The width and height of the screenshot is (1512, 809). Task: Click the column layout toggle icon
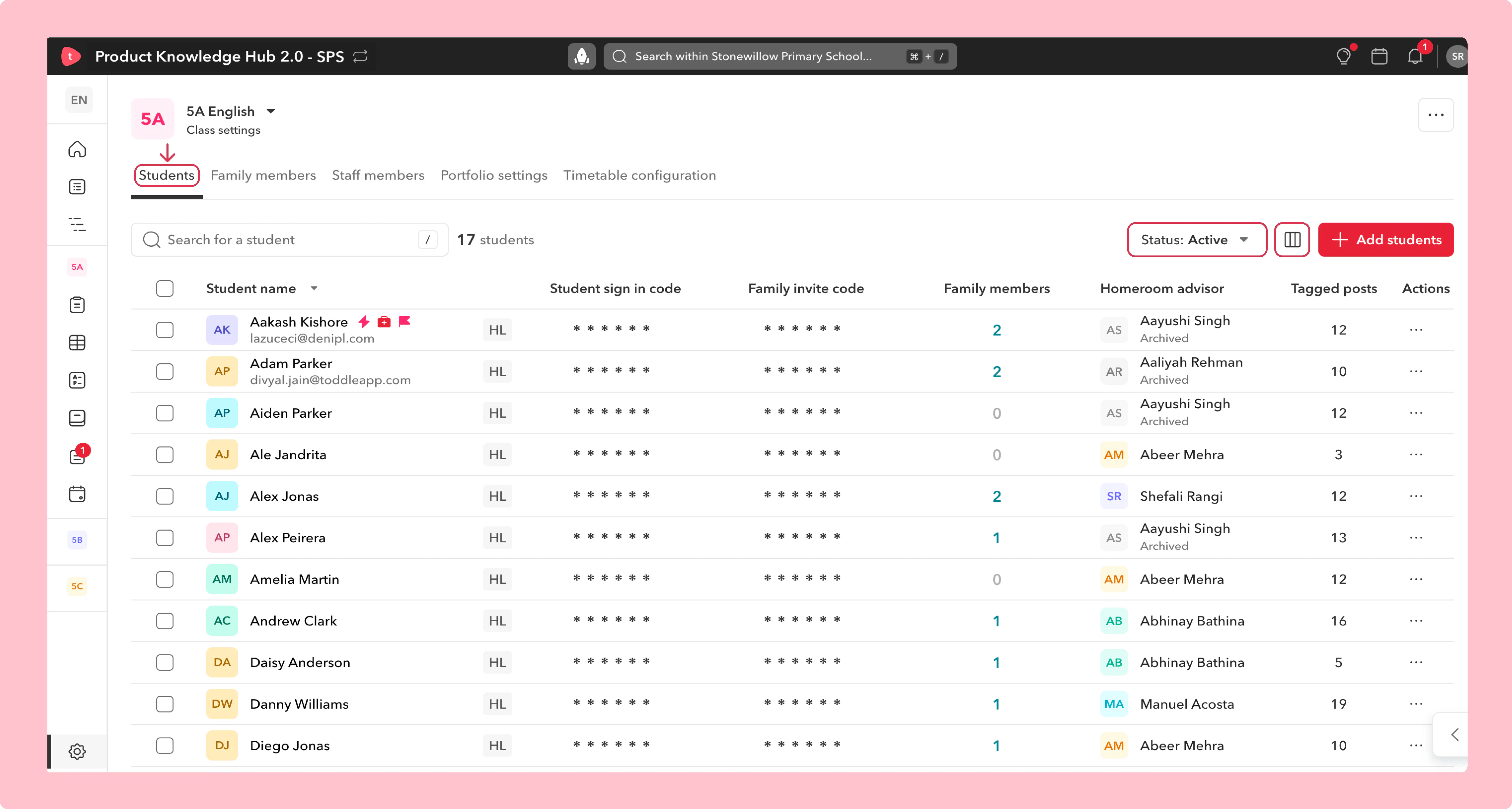tap(1292, 240)
